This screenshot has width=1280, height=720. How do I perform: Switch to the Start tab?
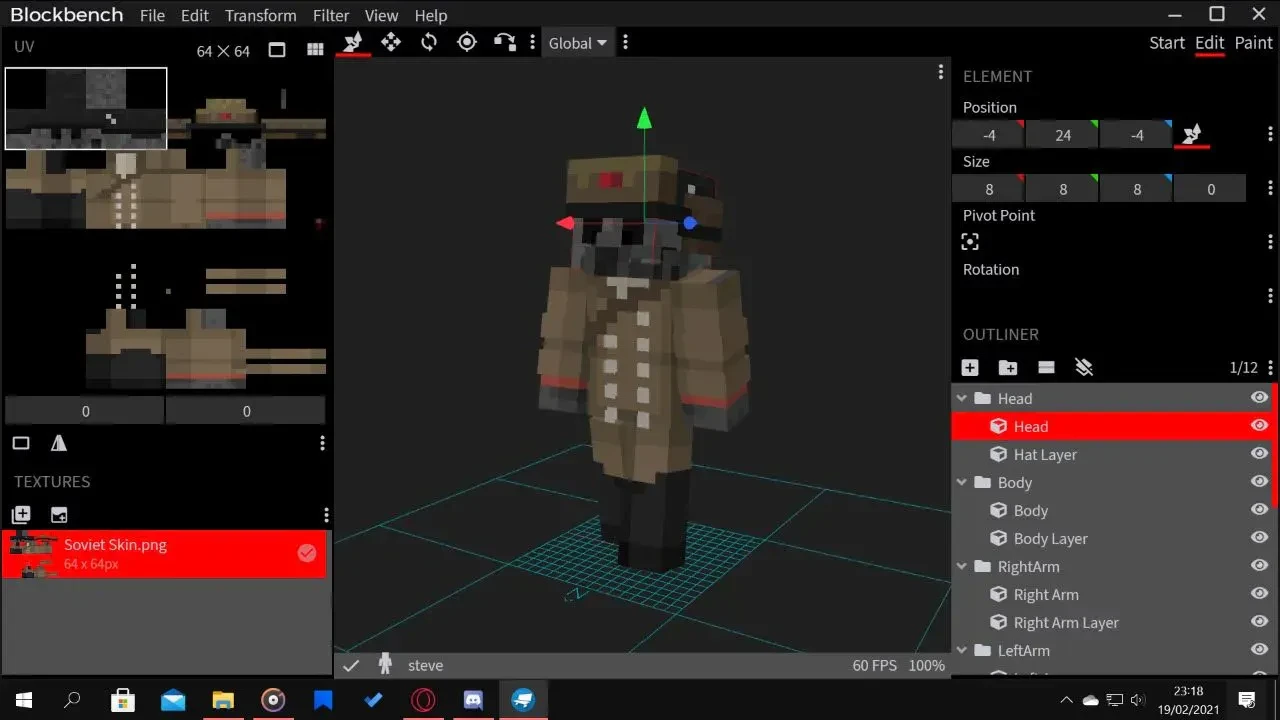1167,43
